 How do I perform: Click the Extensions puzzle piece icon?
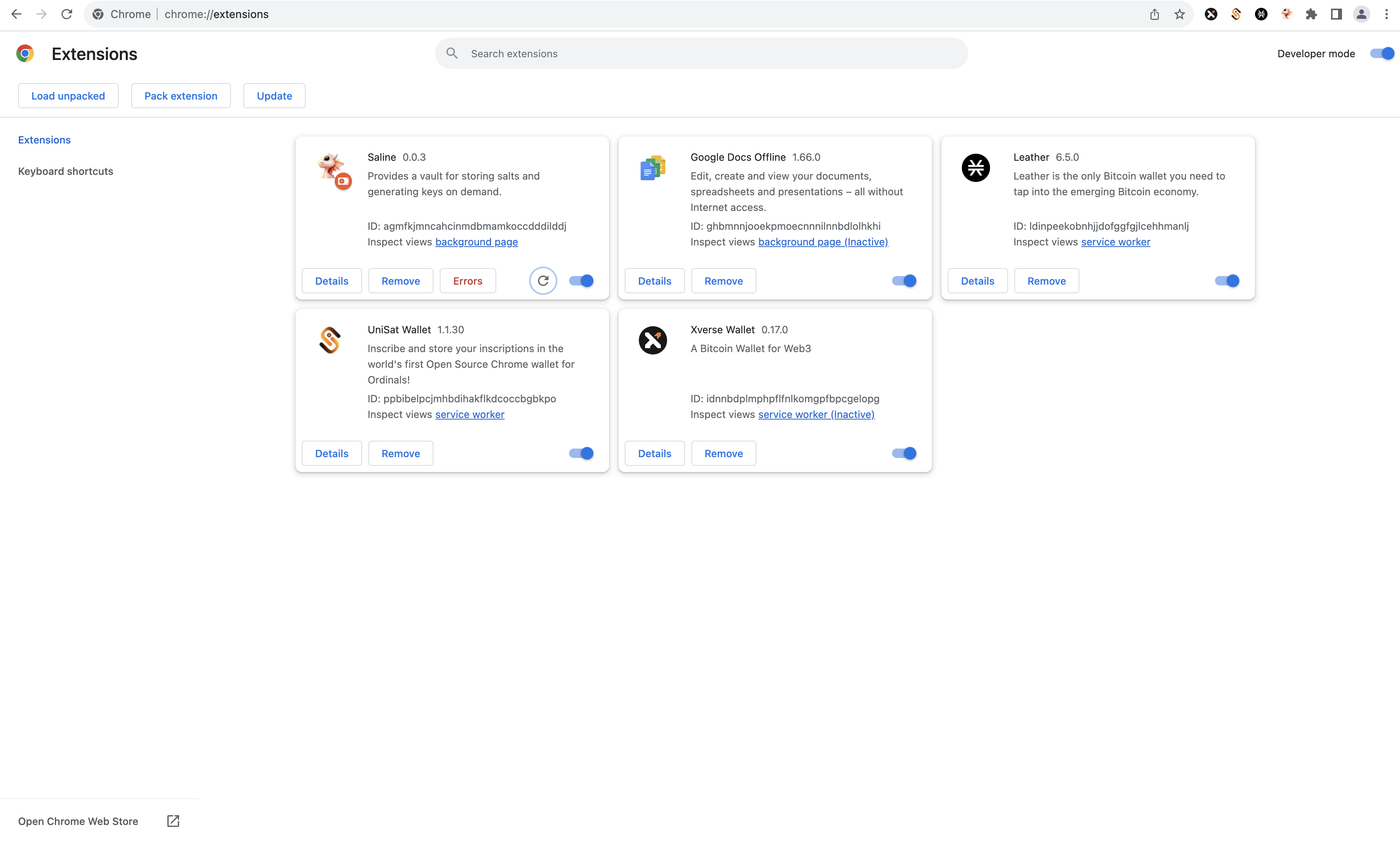coord(1312,14)
